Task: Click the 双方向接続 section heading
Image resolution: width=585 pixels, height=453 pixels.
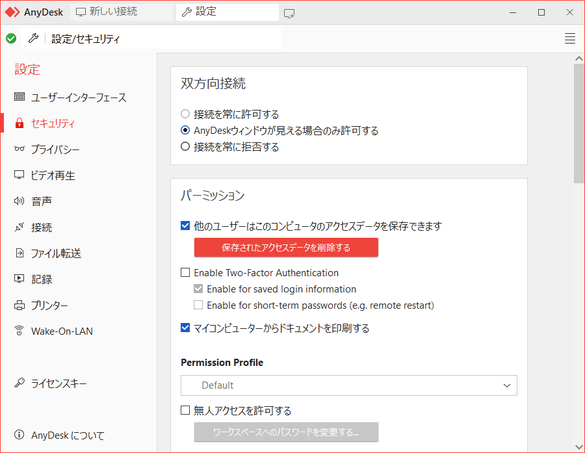Action: point(213,83)
